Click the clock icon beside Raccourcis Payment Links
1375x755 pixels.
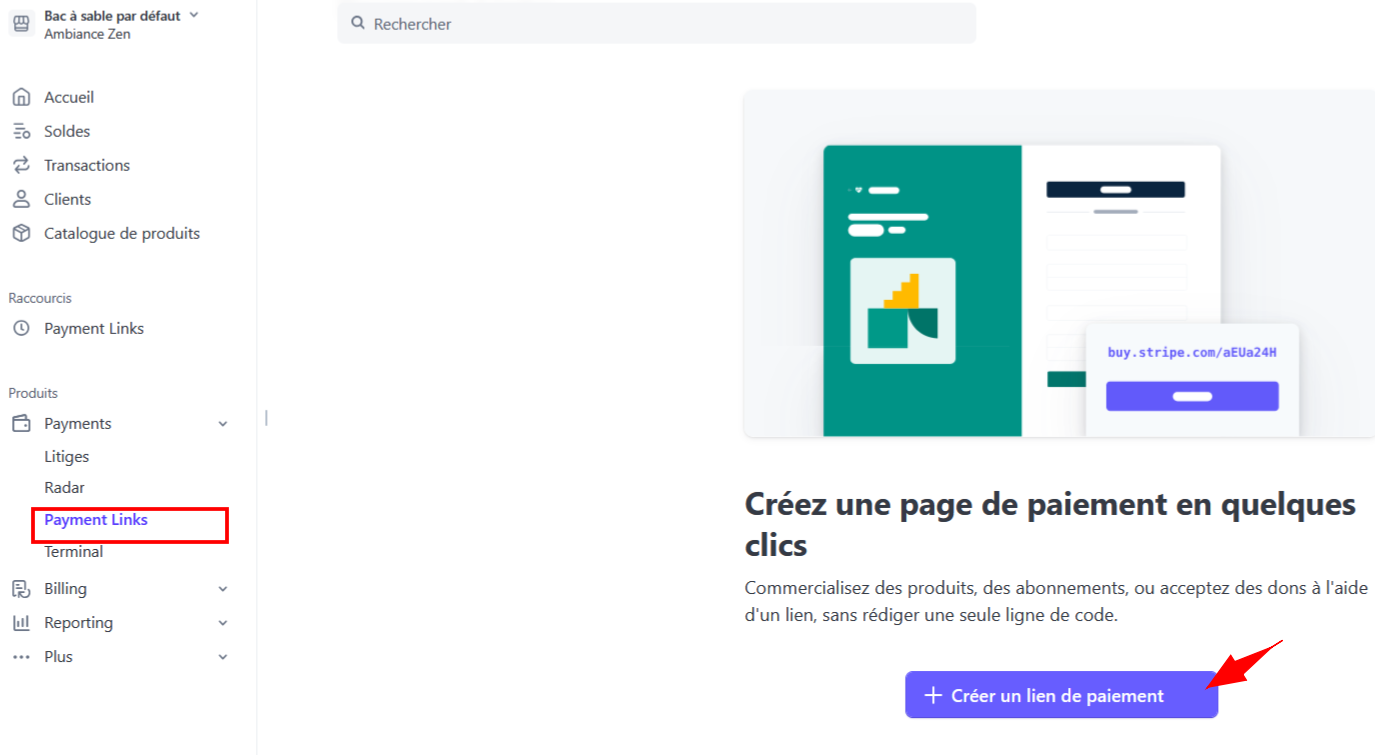tap(21, 329)
